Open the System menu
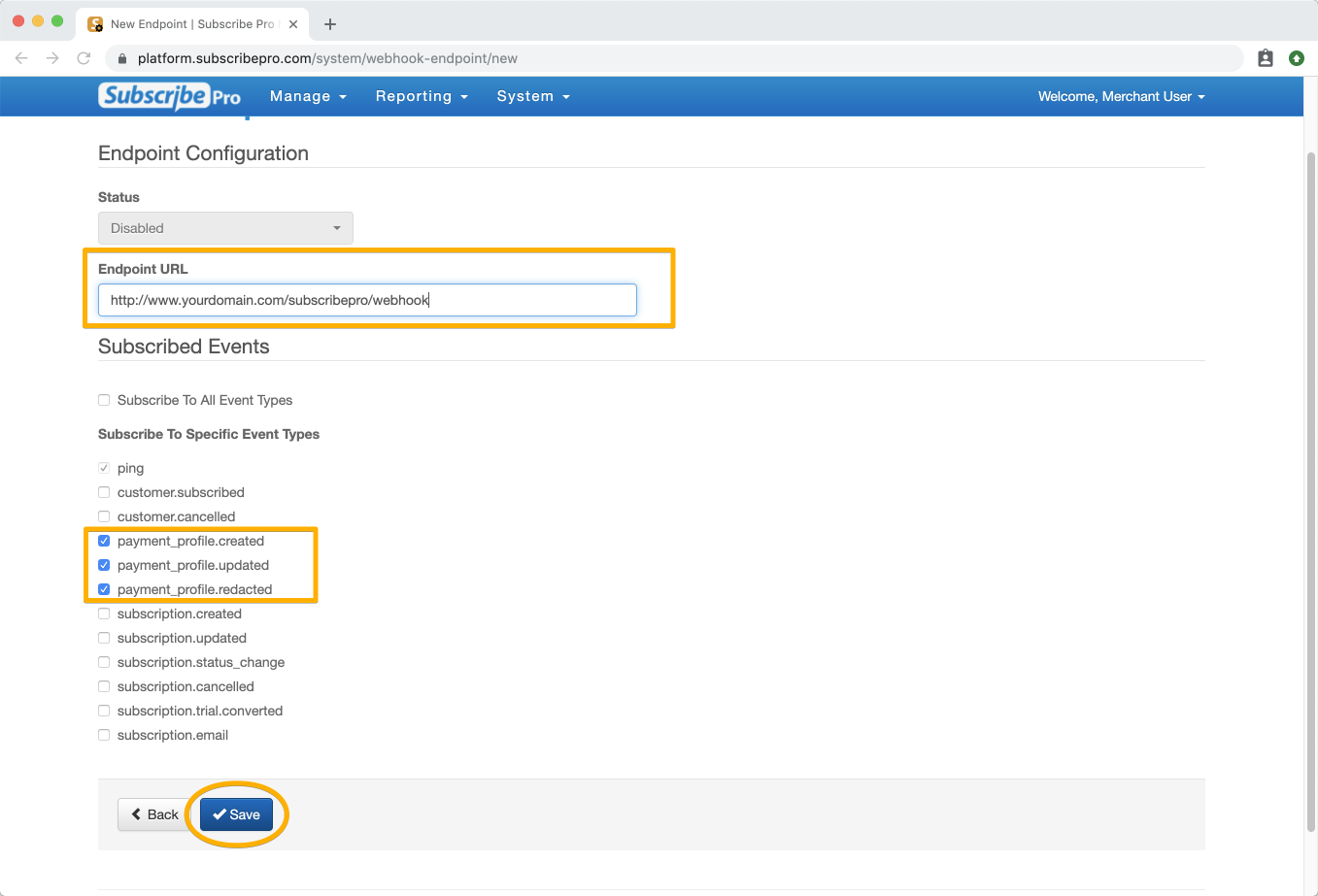The height and width of the screenshot is (896, 1318). pos(533,96)
